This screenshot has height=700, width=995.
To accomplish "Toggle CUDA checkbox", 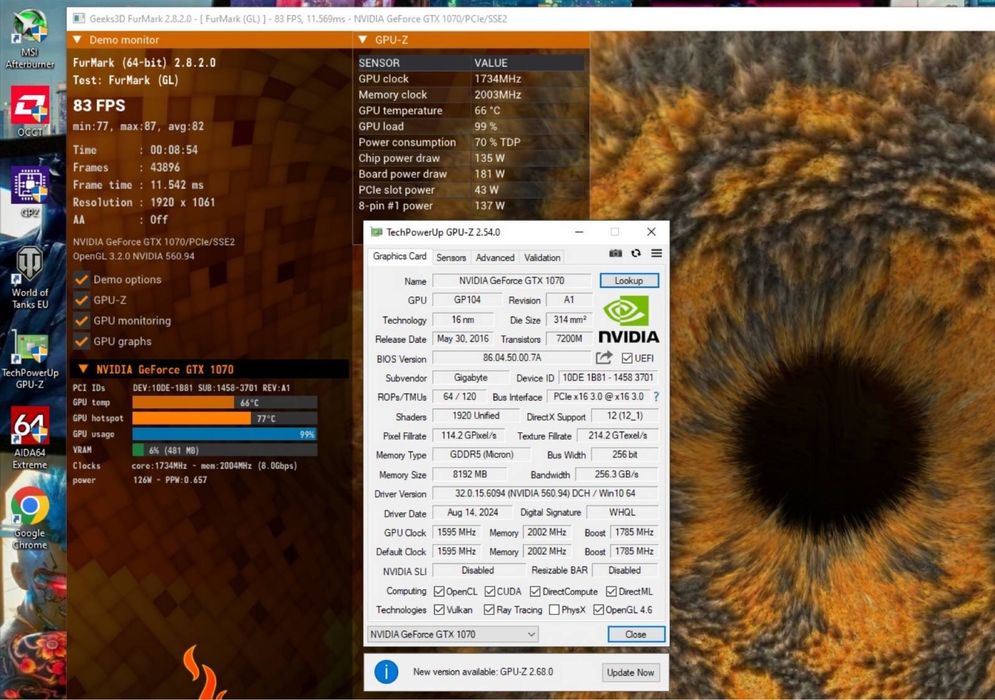I will [489, 591].
